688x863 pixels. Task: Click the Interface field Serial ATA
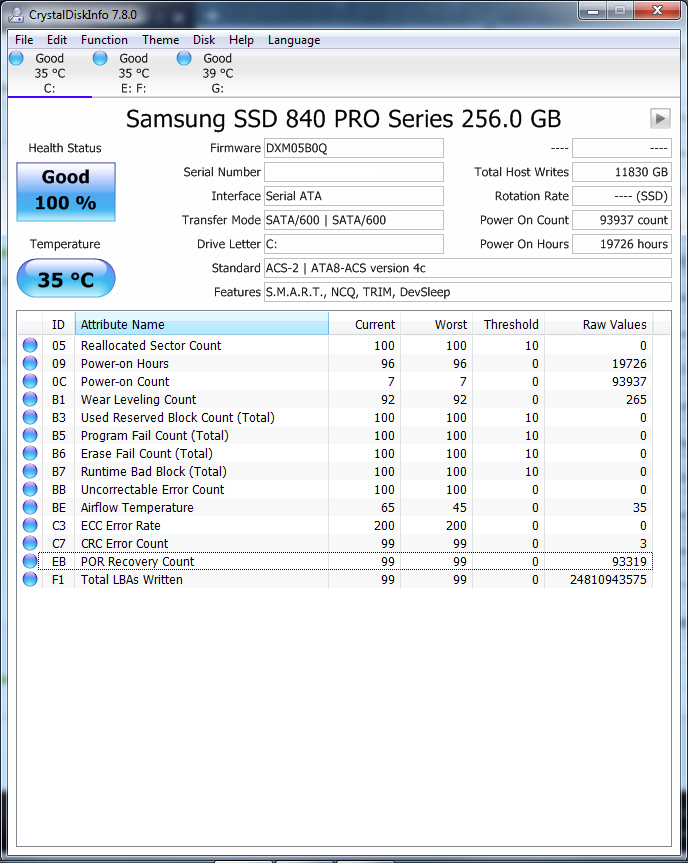click(353, 196)
